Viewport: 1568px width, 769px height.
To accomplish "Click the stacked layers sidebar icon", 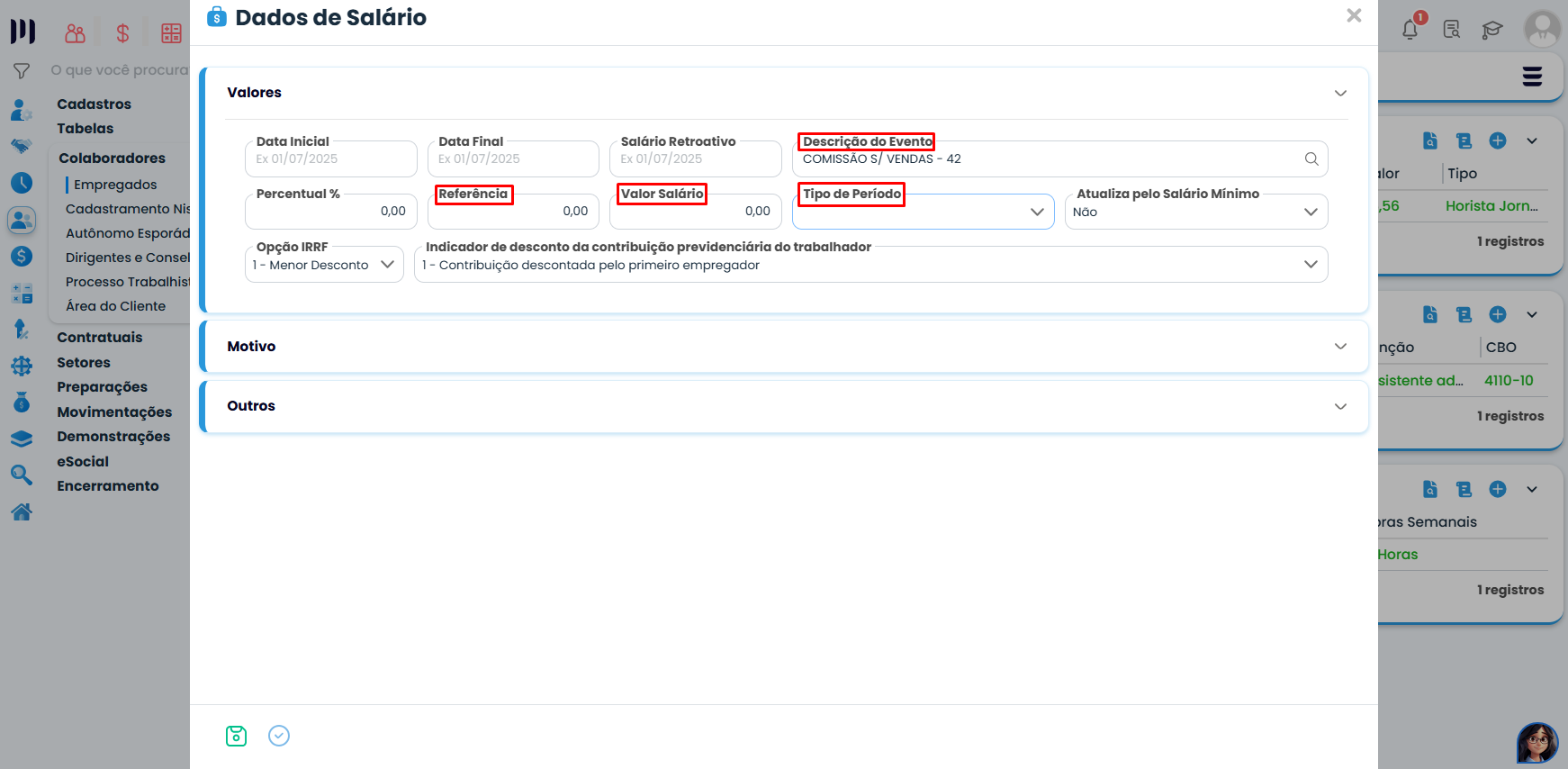I will (x=22, y=439).
